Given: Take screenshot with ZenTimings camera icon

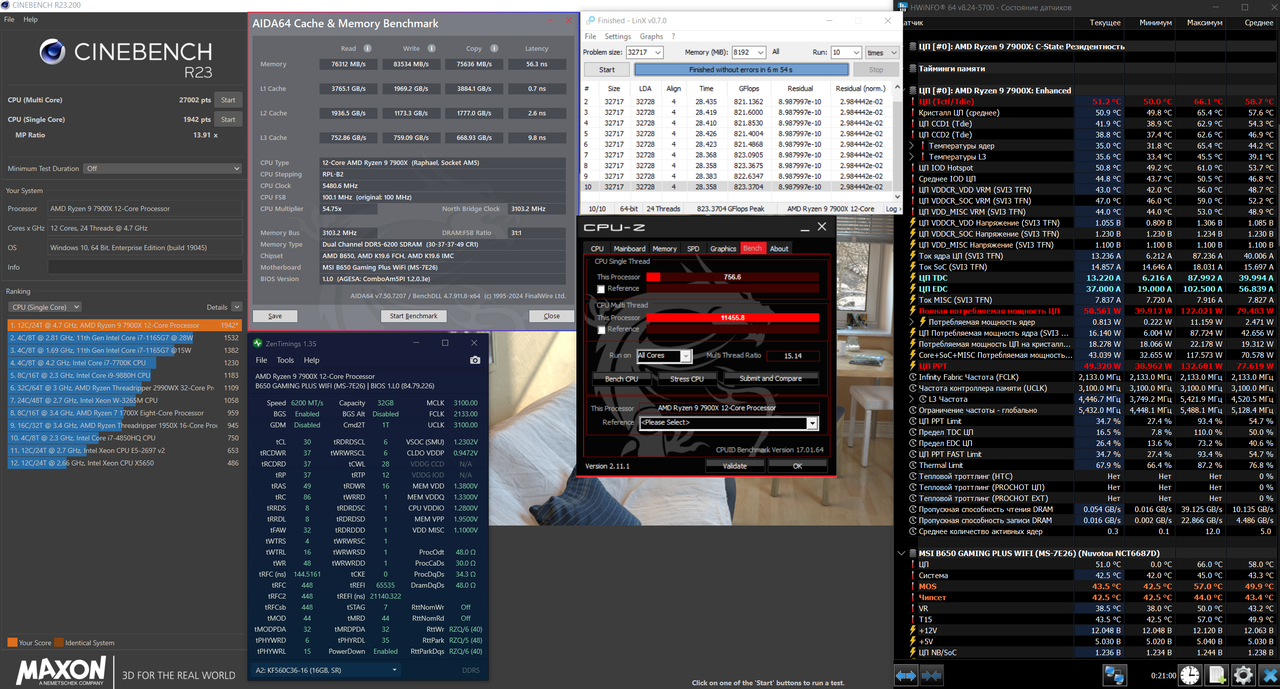Looking at the screenshot, I should pos(475,360).
